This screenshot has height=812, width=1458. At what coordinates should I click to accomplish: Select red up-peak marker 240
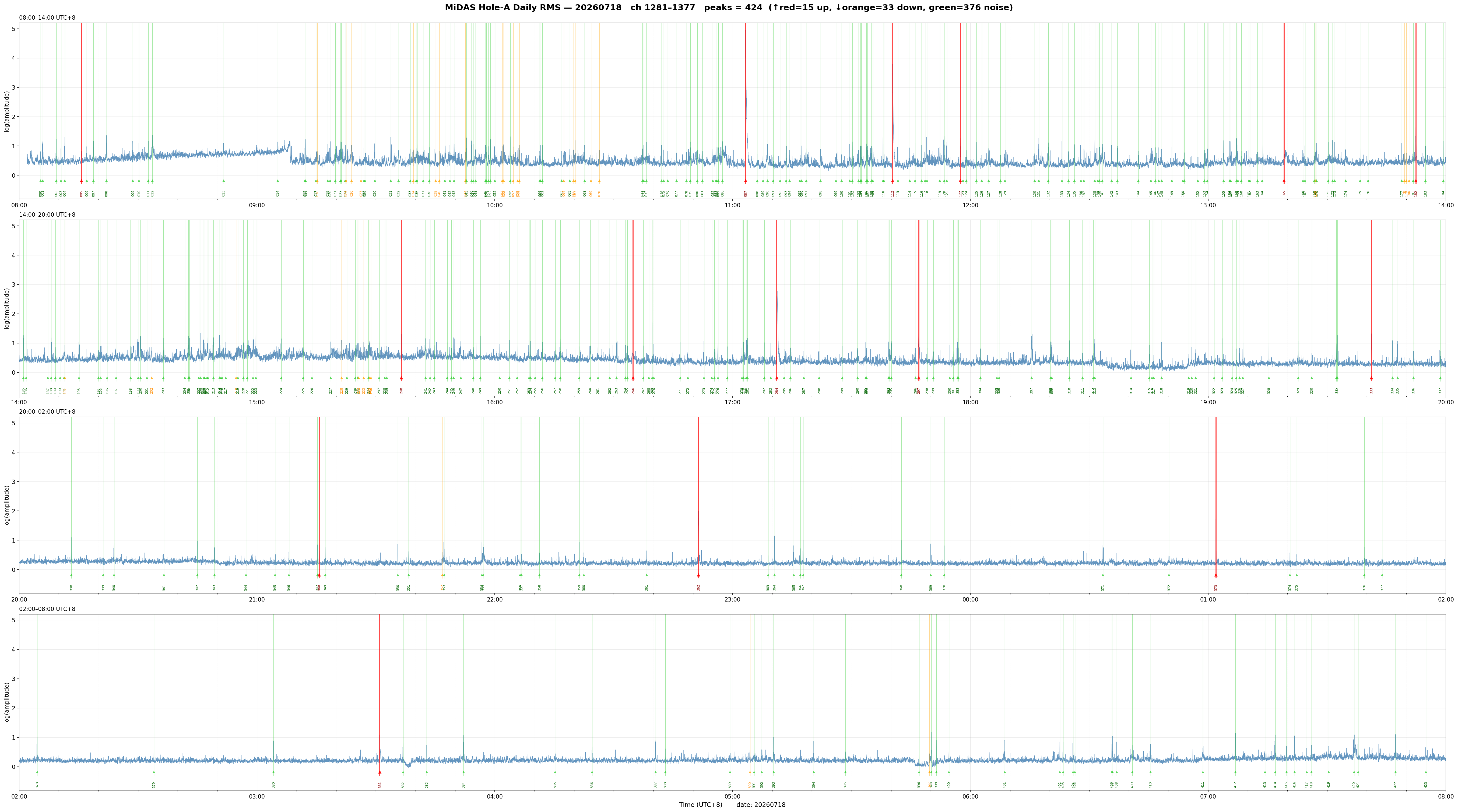(401, 378)
